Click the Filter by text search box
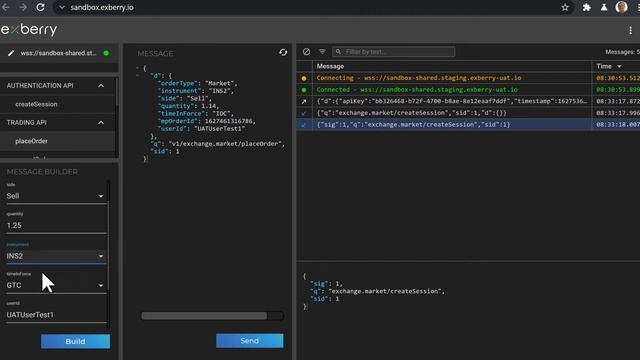 (393, 52)
